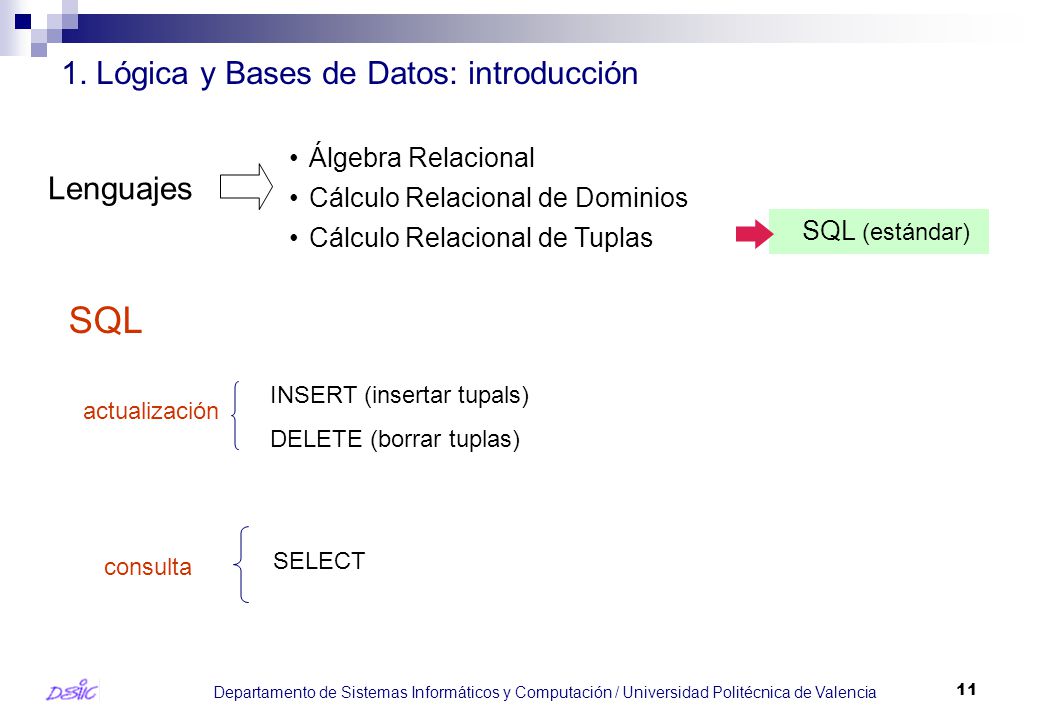
Task: Click the INSERT (insertar tupals) text
Action: (x=399, y=396)
